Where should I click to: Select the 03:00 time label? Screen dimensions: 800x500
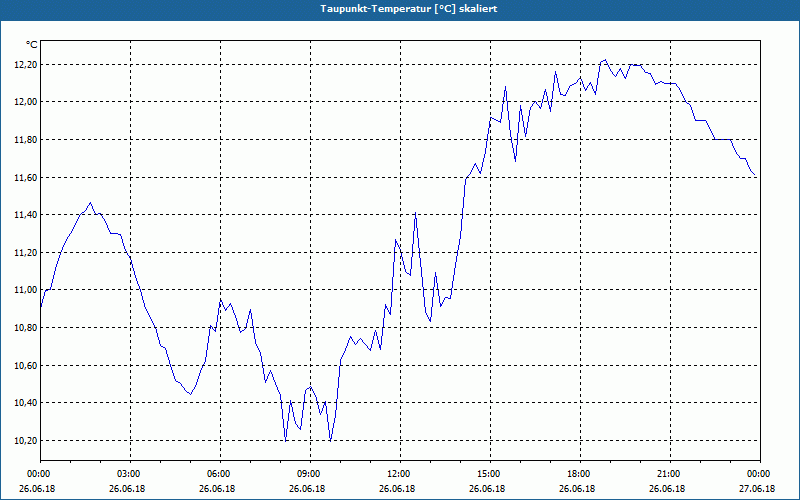131,474
